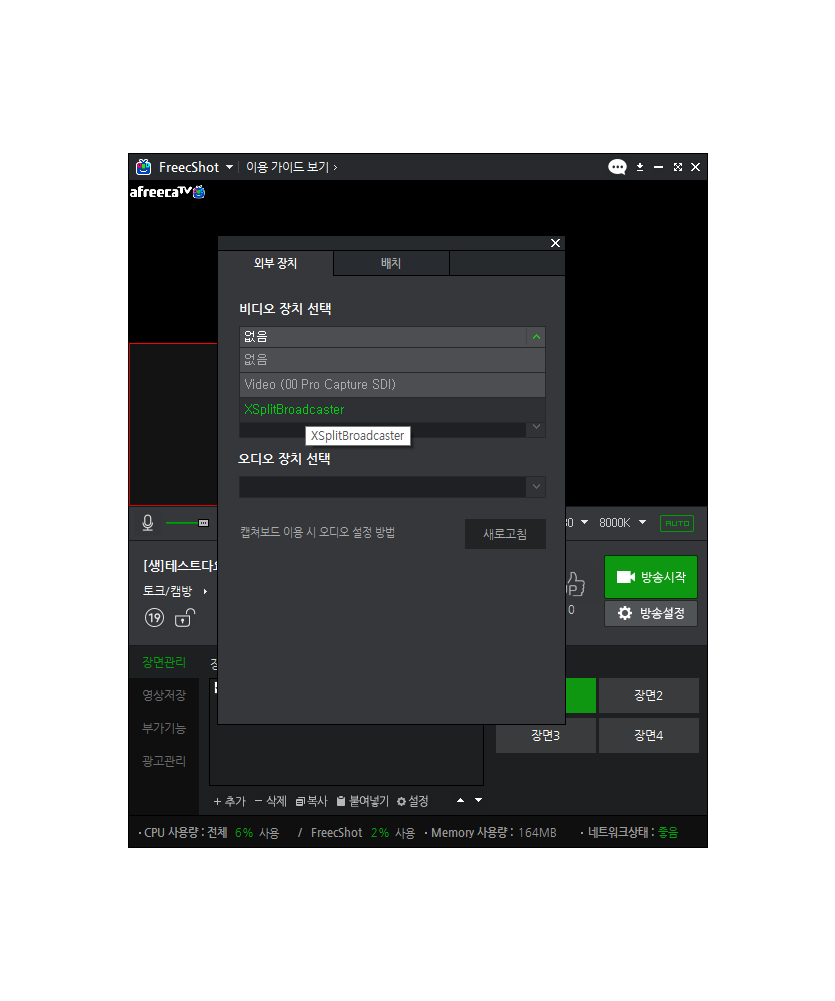
Task: Click the afreecaTV logo in preview
Action: click(167, 192)
